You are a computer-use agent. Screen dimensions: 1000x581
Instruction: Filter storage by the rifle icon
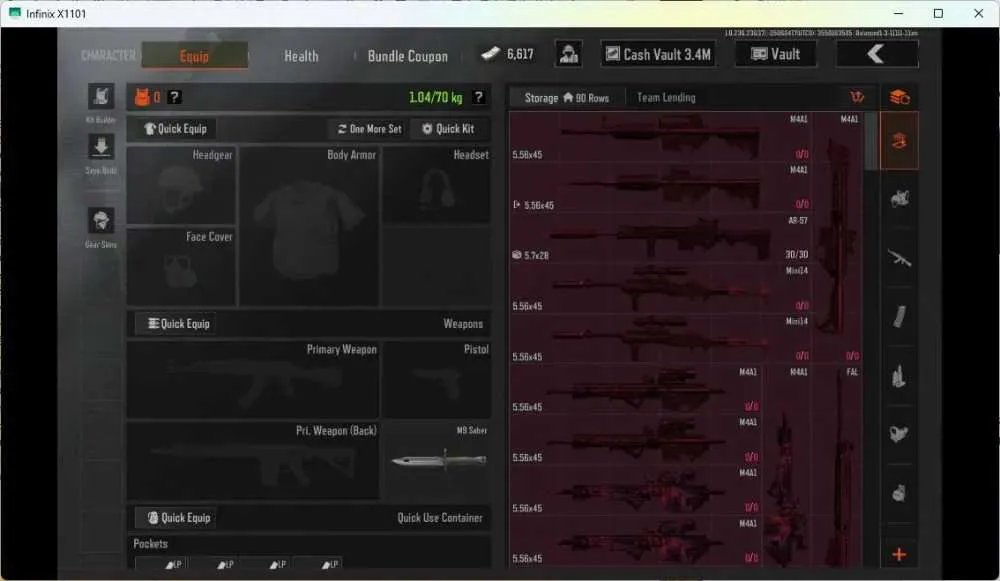click(x=899, y=258)
